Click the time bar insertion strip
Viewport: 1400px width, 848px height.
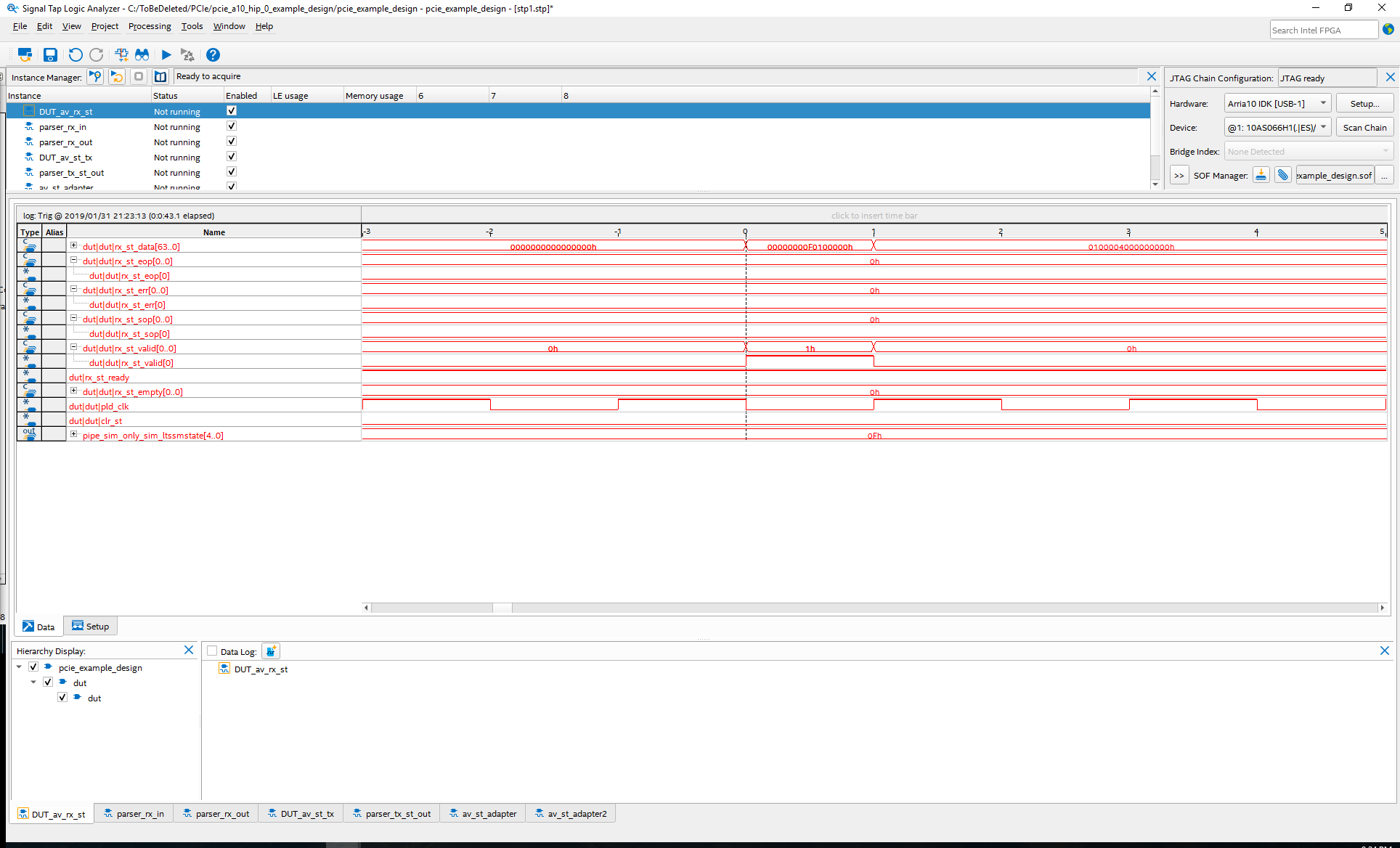874,216
